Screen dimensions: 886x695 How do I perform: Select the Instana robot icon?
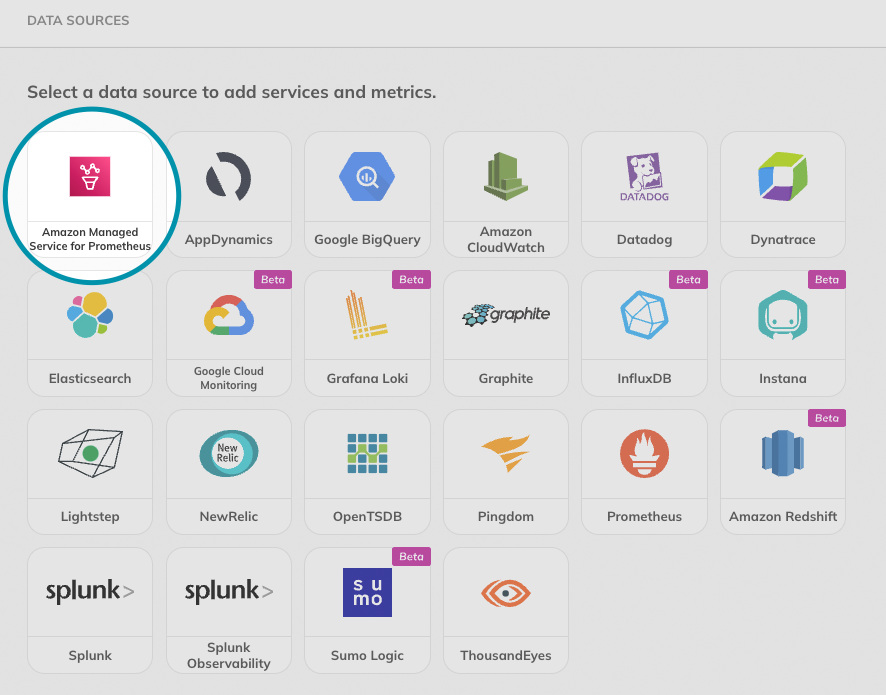pyautogui.click(x=783, y=315)
